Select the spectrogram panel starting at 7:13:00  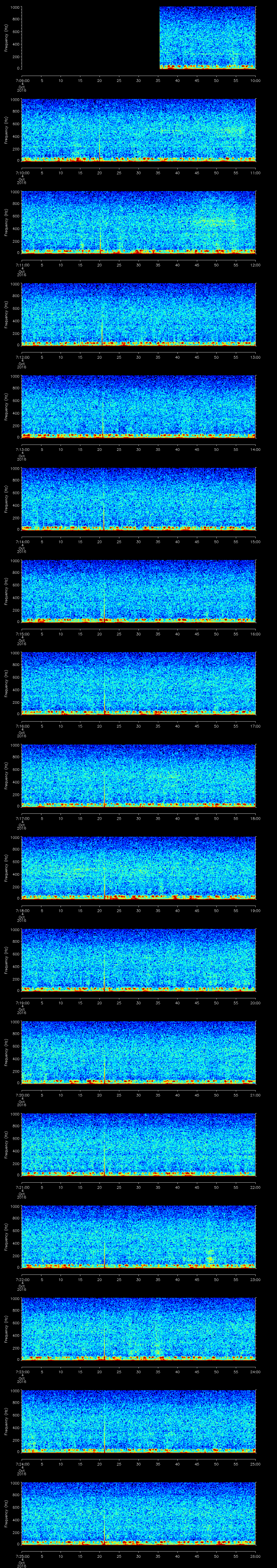point(138,406)
